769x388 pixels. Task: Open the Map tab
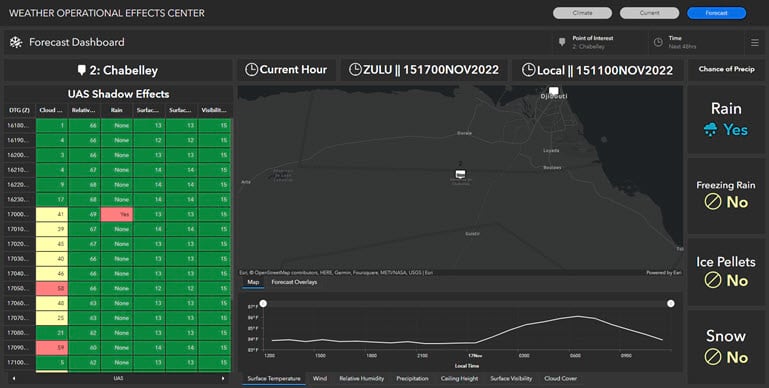(253, 282)
